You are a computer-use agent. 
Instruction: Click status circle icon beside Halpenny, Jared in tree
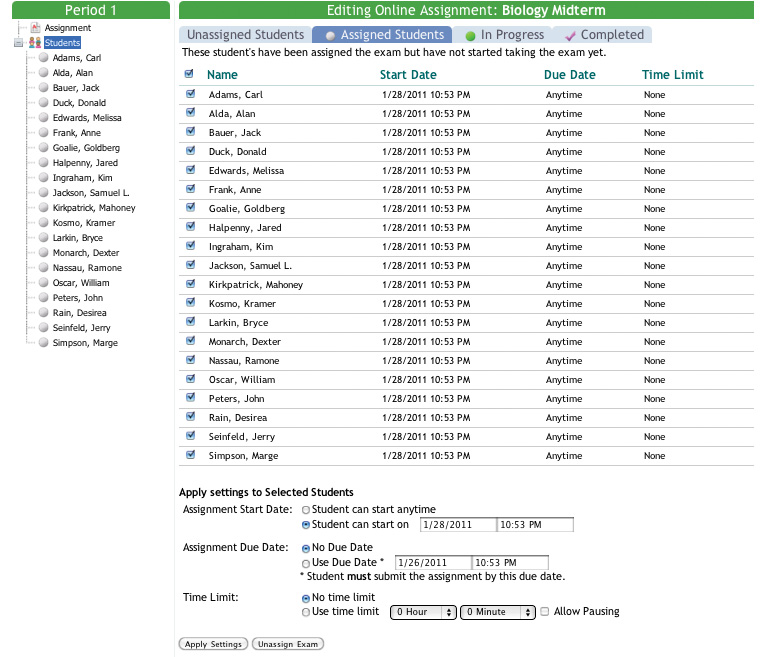[44, 163]
